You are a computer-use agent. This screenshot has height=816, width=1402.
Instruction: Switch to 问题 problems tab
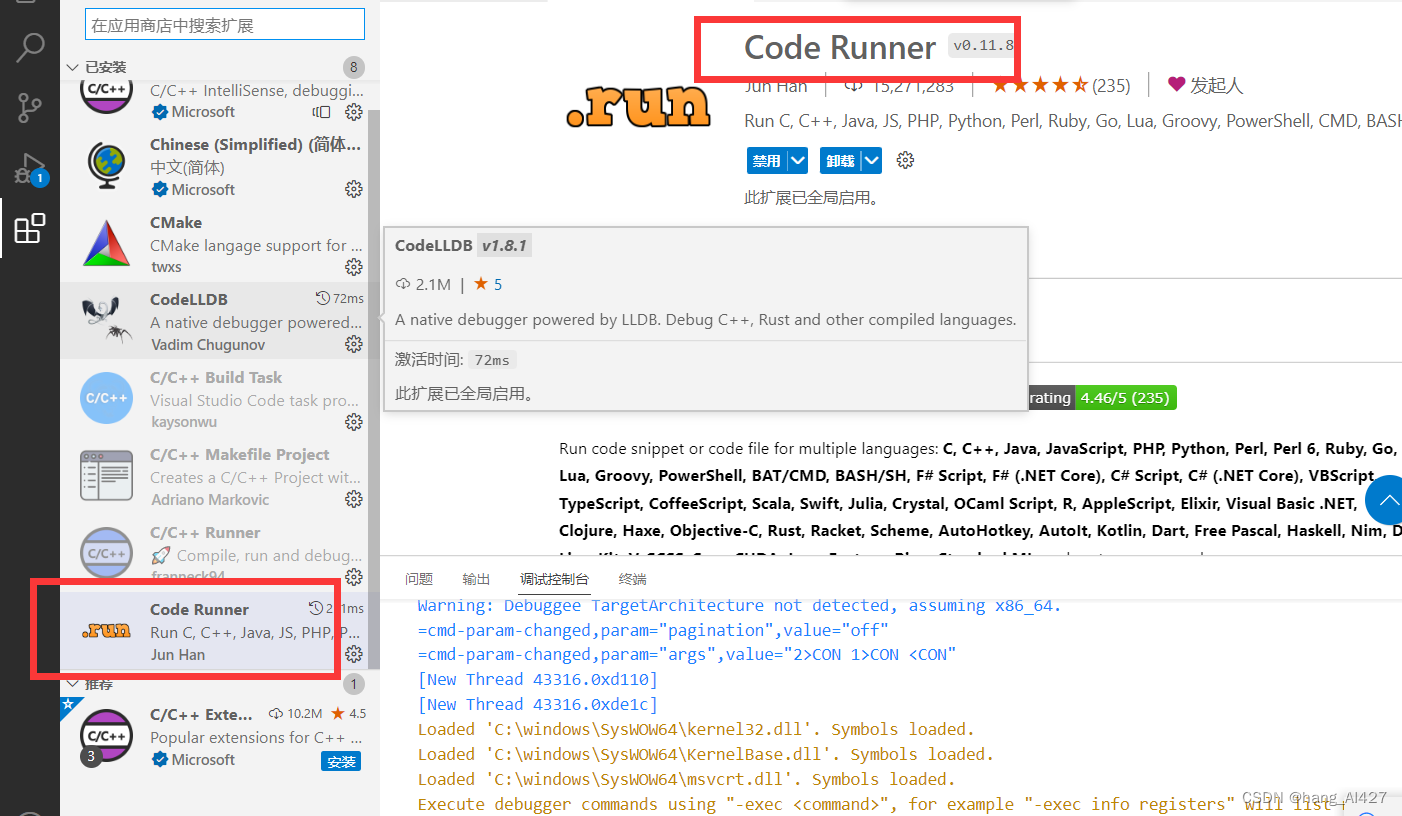coord(419,579)
